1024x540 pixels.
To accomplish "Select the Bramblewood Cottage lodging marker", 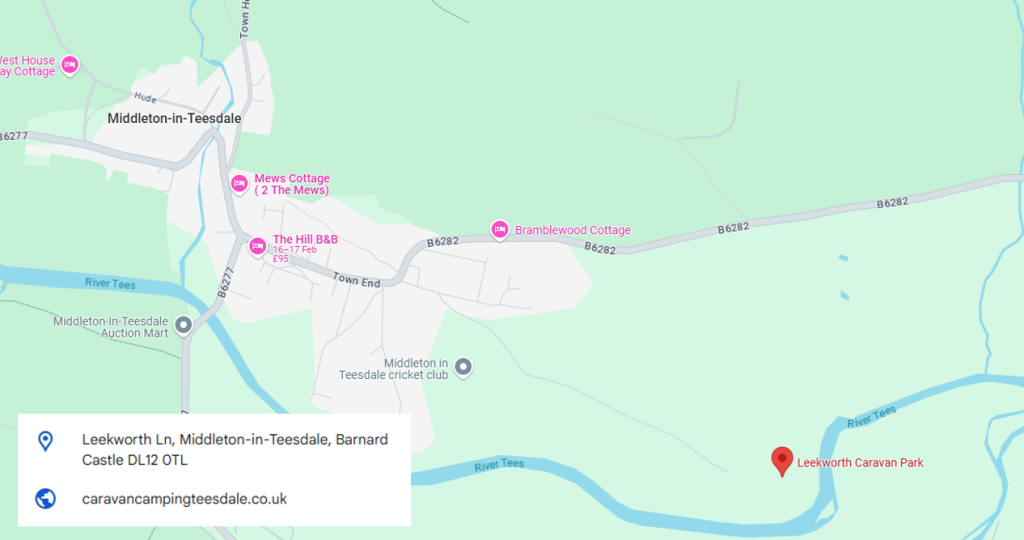I will click(x=500, y=230).
